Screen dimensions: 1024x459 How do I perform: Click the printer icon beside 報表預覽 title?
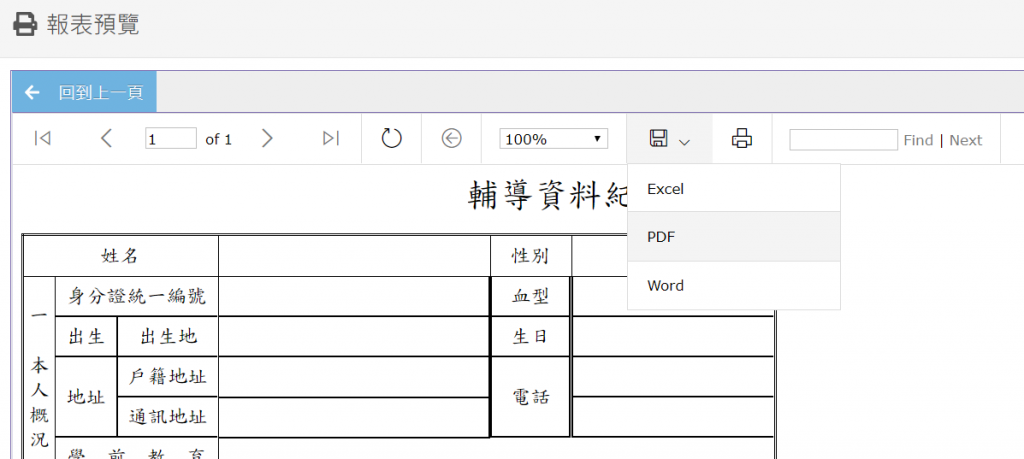(25, 25)
